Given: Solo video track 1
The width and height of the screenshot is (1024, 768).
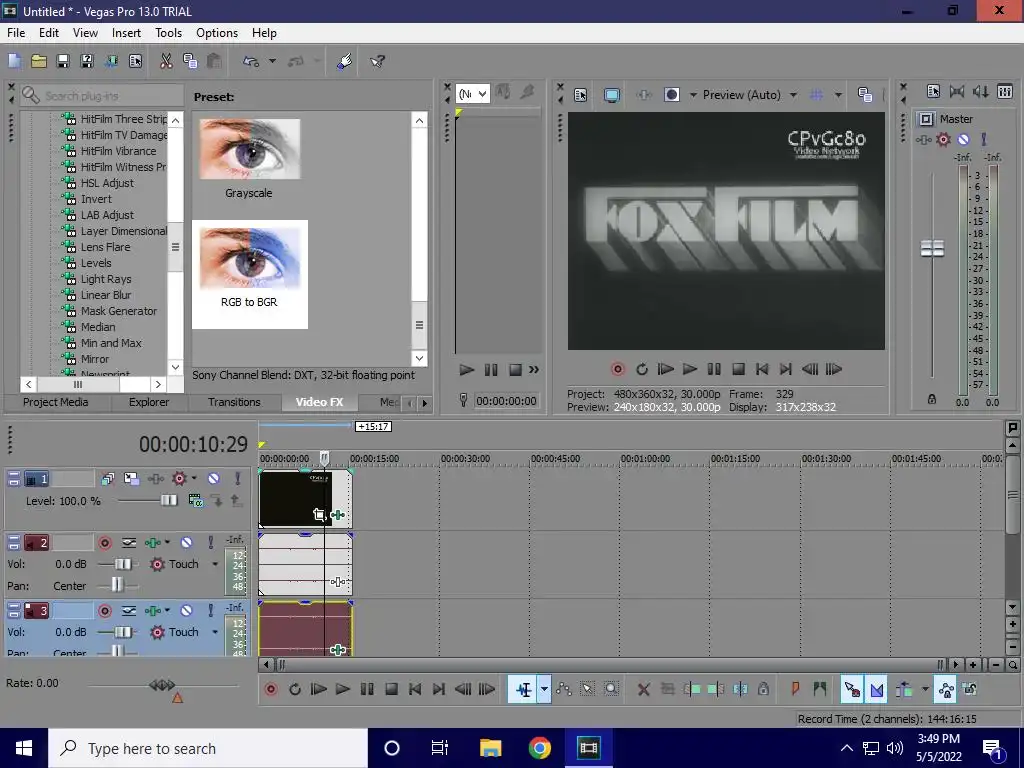Looking at the screenshot, I should pos(238,479).
